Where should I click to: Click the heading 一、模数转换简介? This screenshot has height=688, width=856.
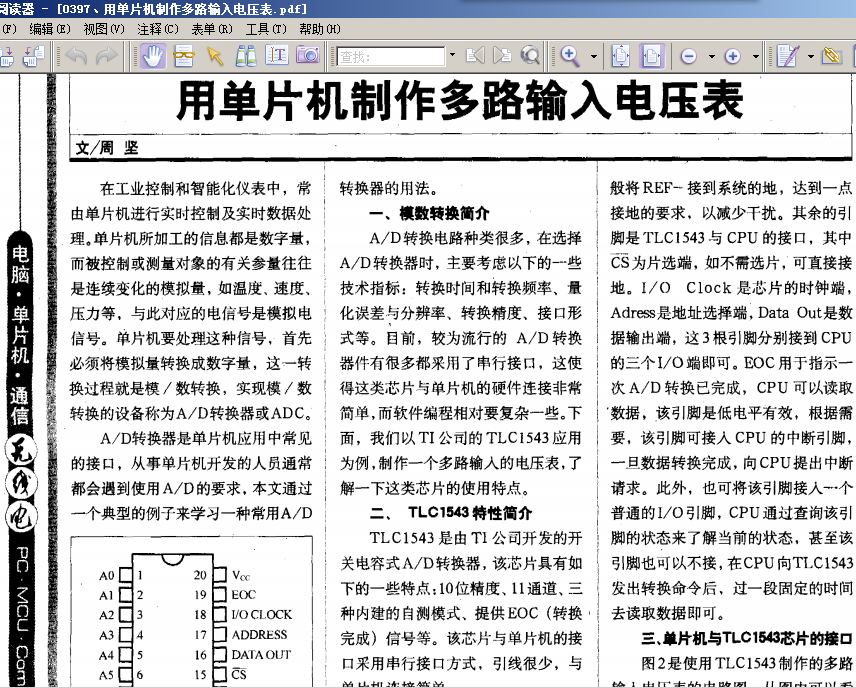click(x=429, y=213)
